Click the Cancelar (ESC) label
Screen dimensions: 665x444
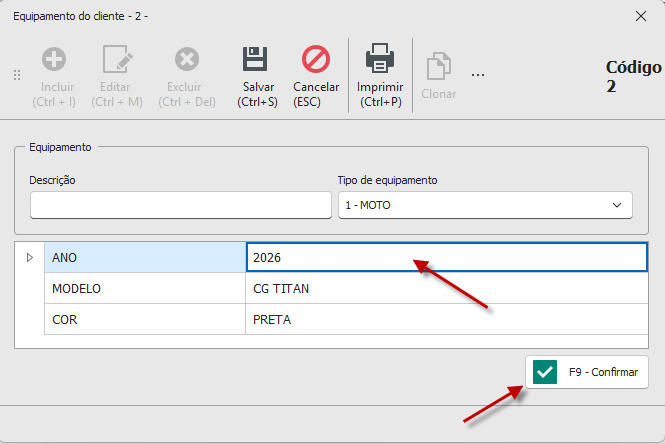click(x=316, y=94)
